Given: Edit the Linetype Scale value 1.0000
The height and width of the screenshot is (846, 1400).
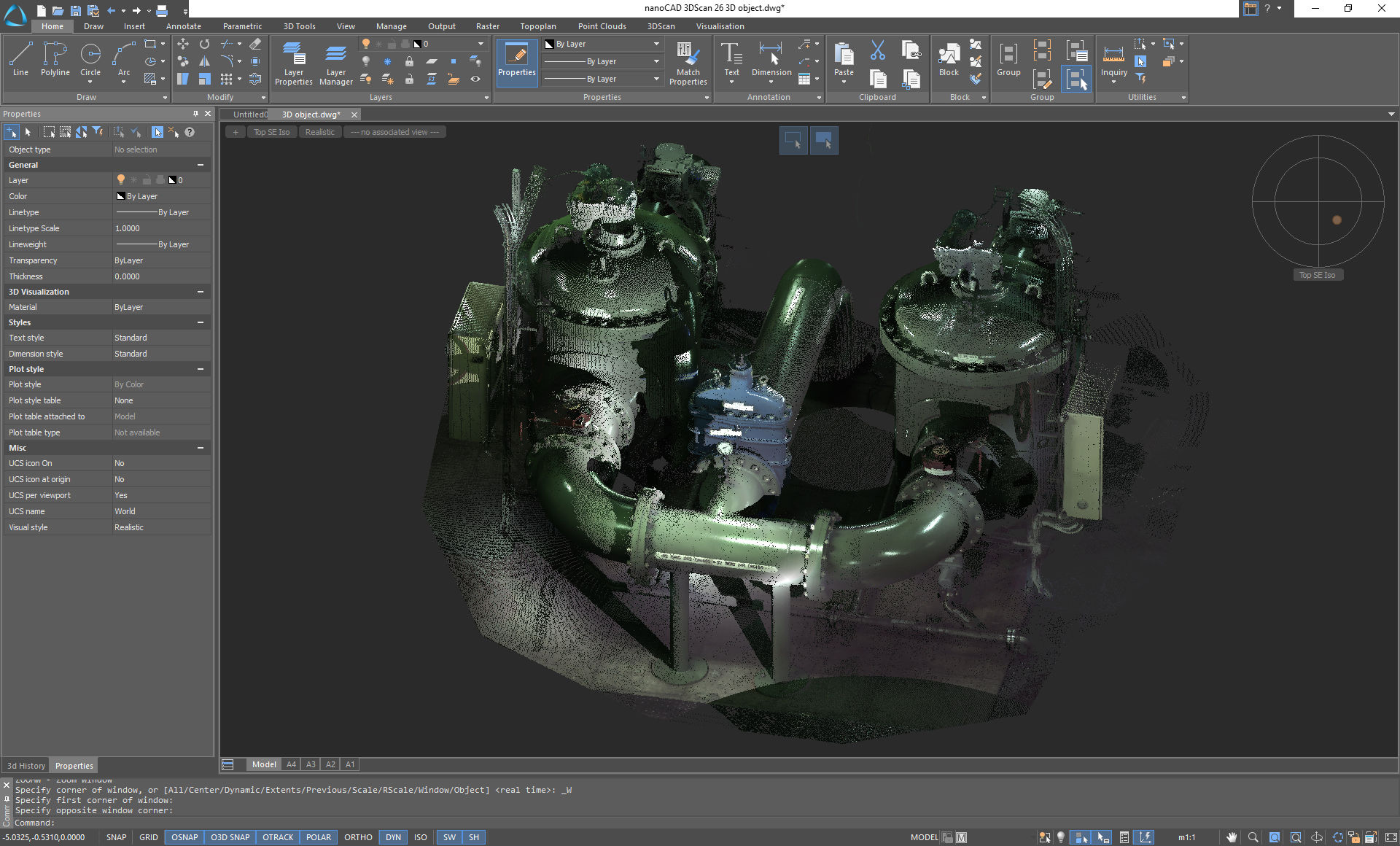Looking at the screenshot, I should pos(161,228).
